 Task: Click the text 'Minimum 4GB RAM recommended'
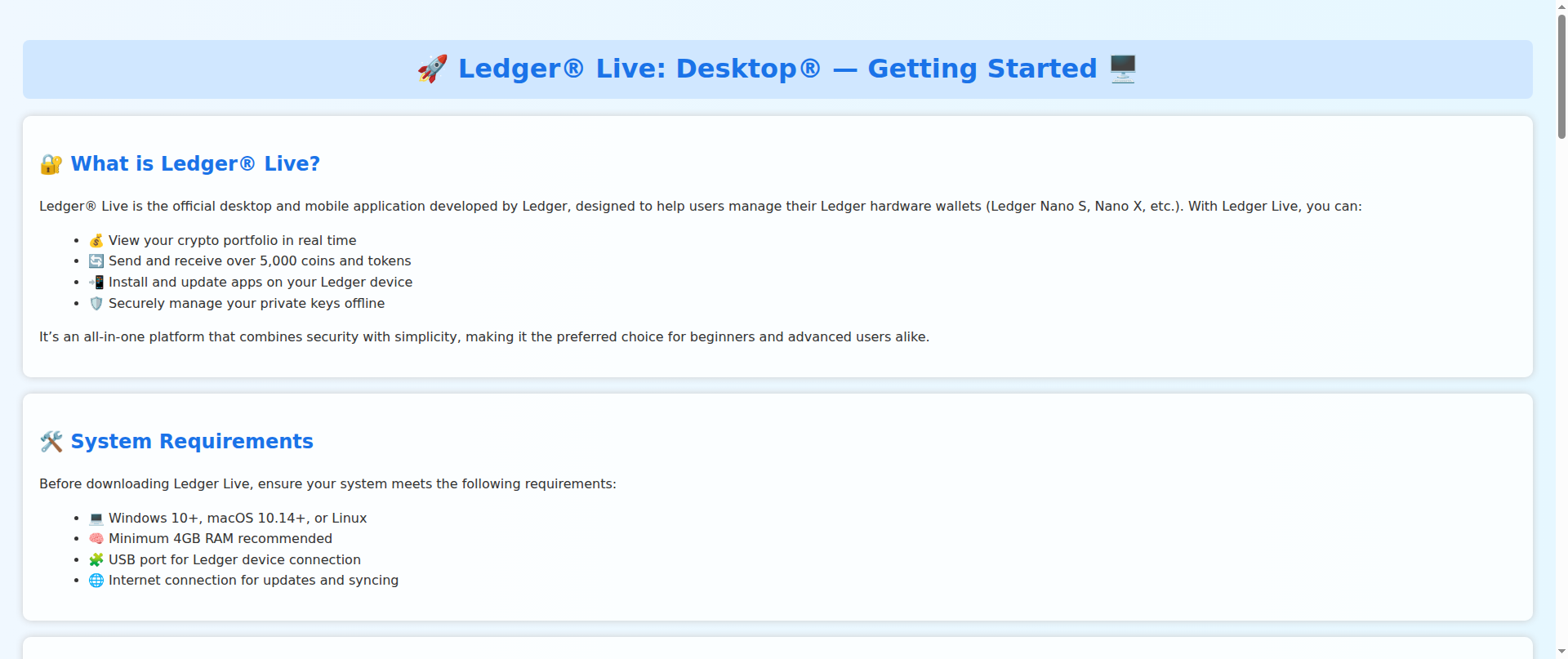tap(220, 539)
